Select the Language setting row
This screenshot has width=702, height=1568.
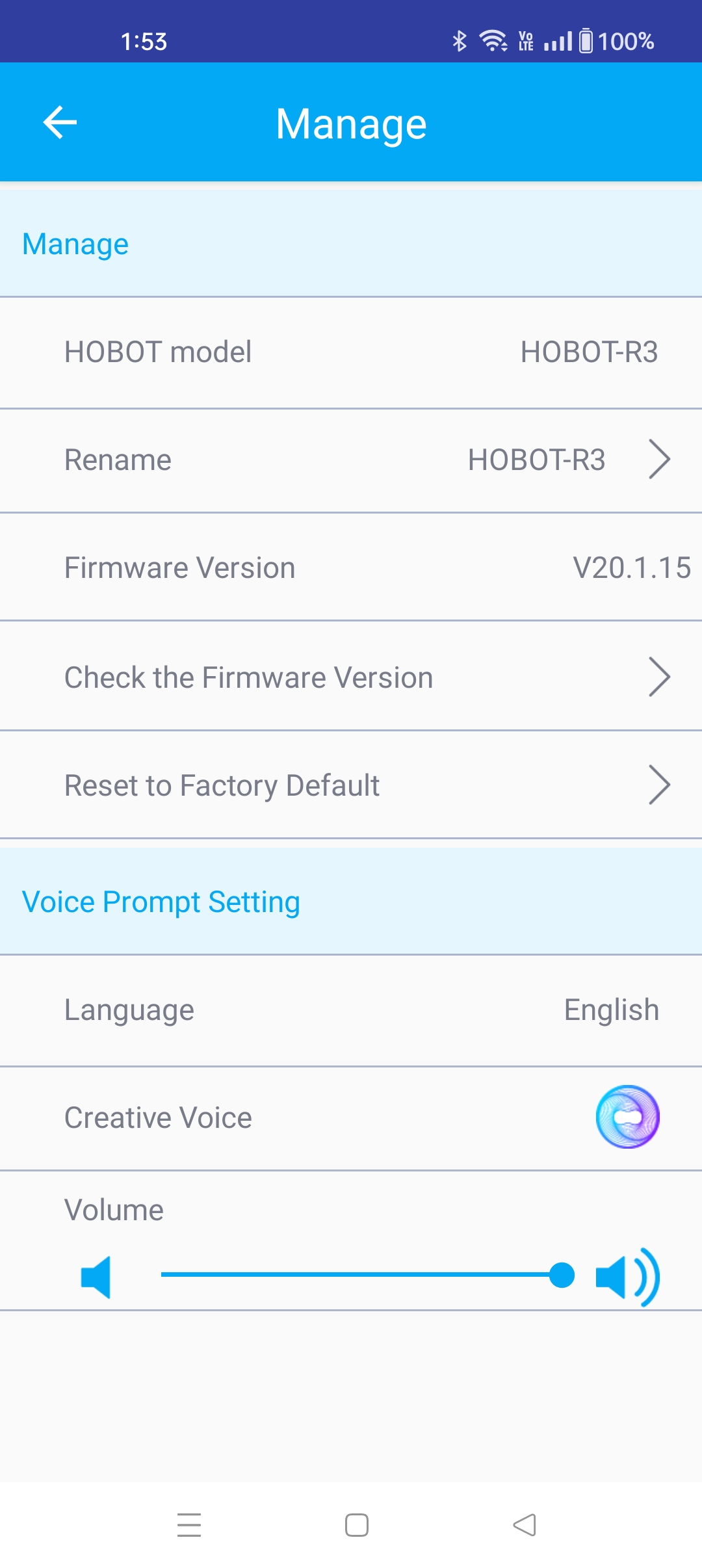[351, 1010]
